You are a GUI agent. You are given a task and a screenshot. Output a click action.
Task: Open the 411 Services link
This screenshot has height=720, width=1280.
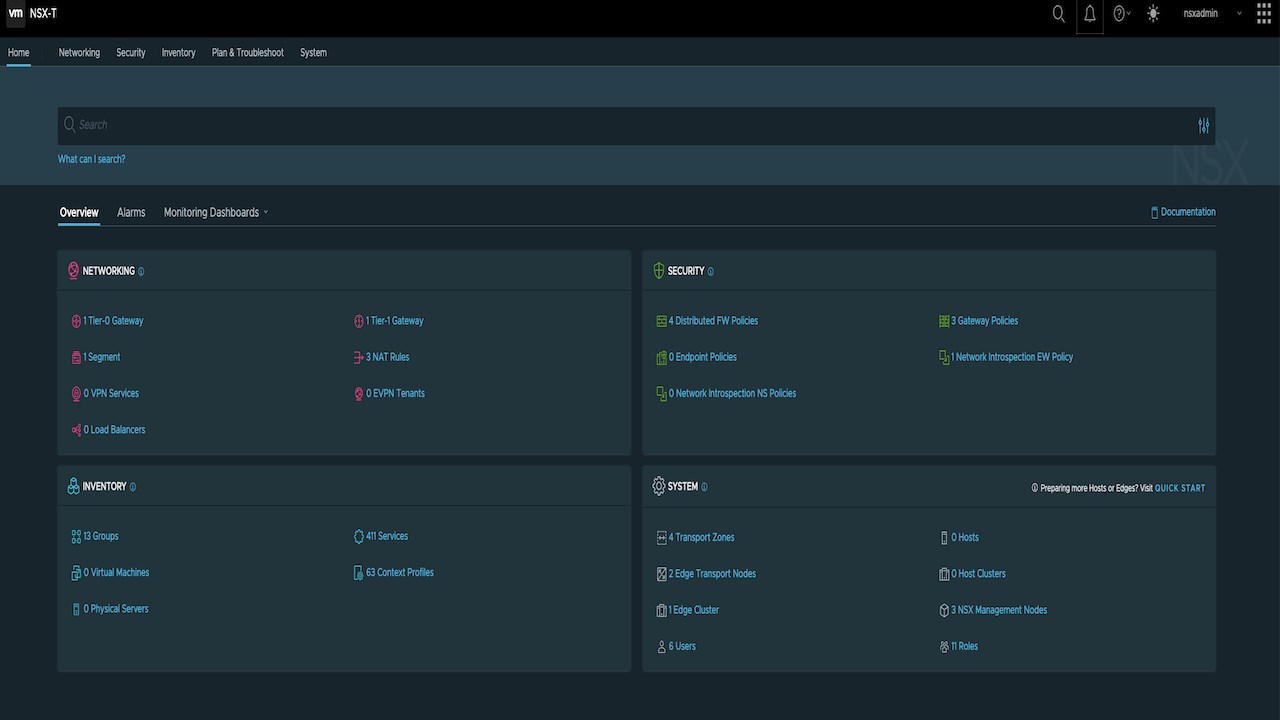(387, 536)
